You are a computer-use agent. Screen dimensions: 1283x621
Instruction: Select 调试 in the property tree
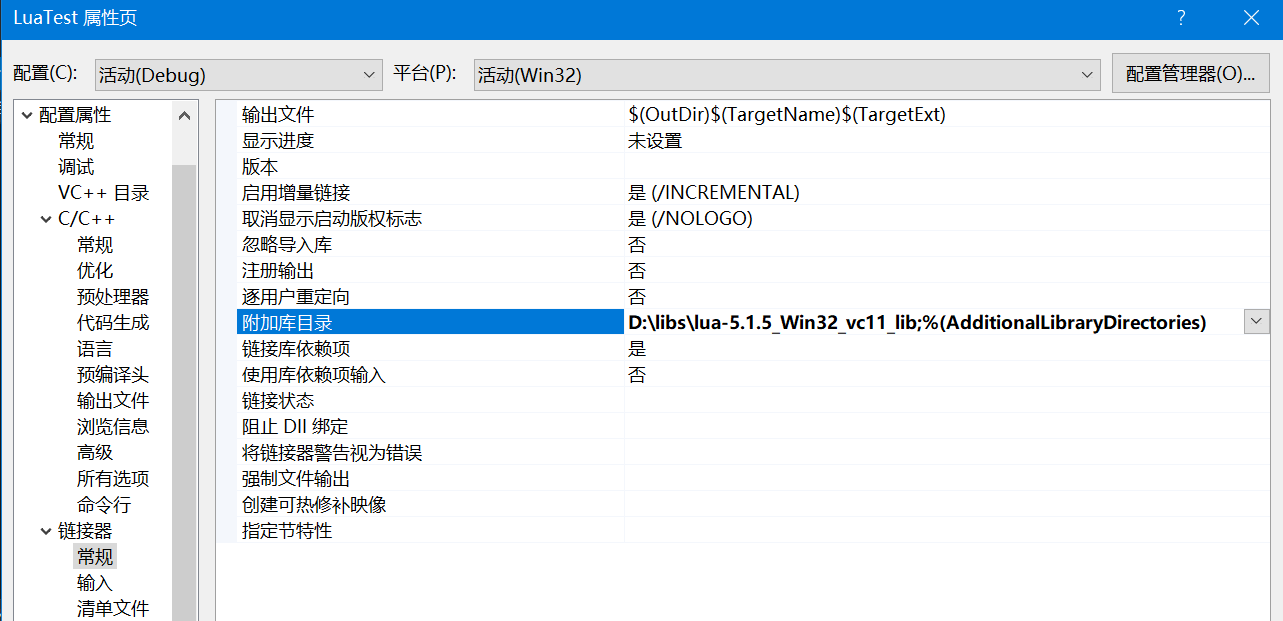tap(76, 167)
